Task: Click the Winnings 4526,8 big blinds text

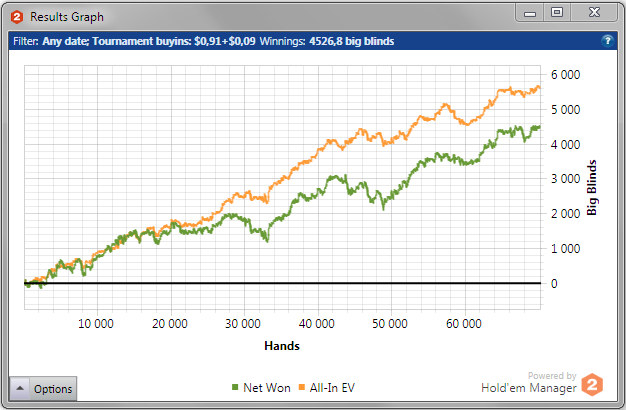Action: [x=327, y=41]
